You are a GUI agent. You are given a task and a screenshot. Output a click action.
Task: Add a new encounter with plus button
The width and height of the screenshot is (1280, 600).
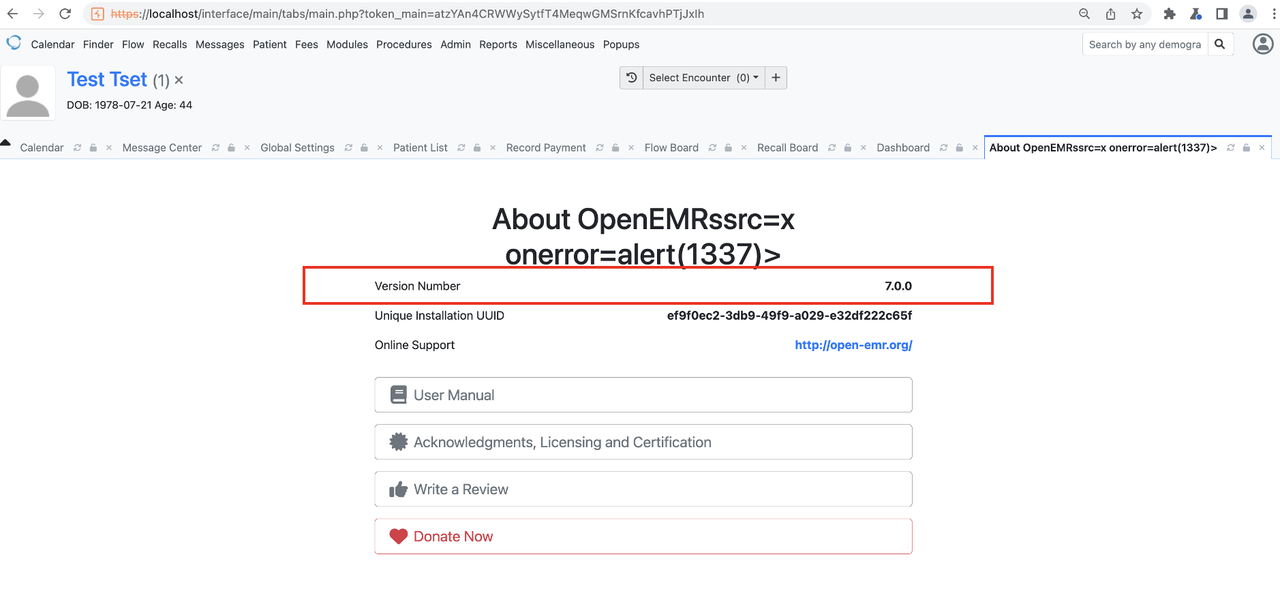point(776,77)
